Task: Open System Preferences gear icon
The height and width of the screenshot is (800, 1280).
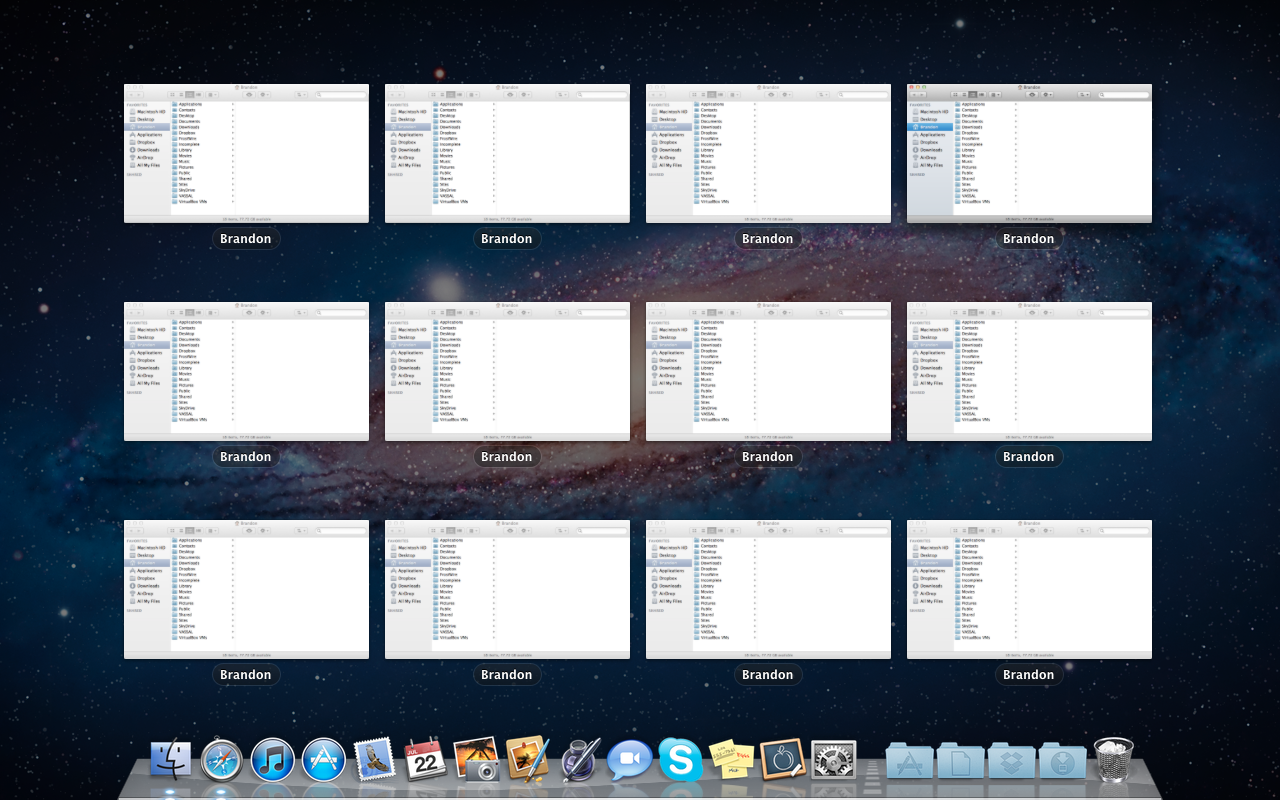Action: (833, 761)
